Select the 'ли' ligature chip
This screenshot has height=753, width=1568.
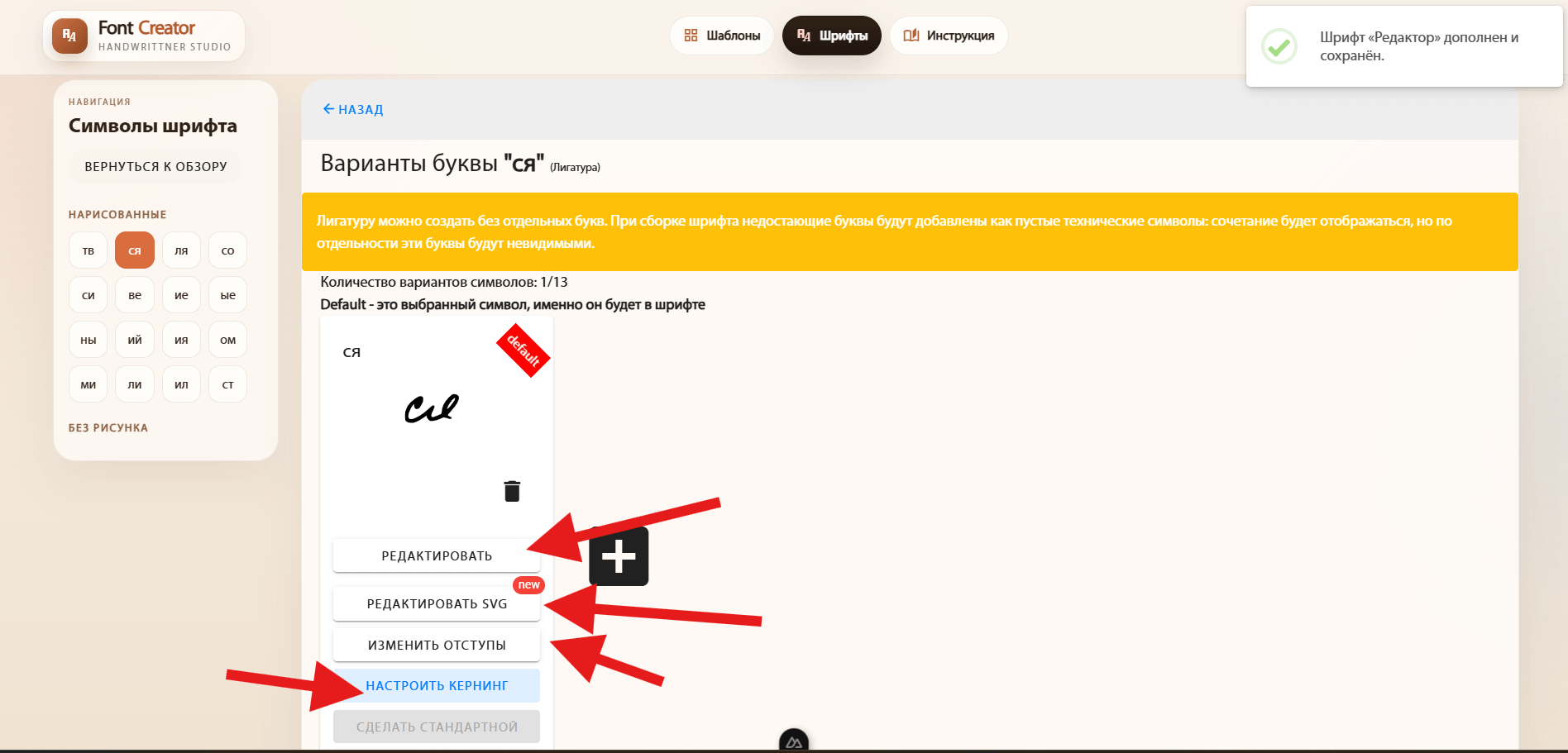coord(135,384)
